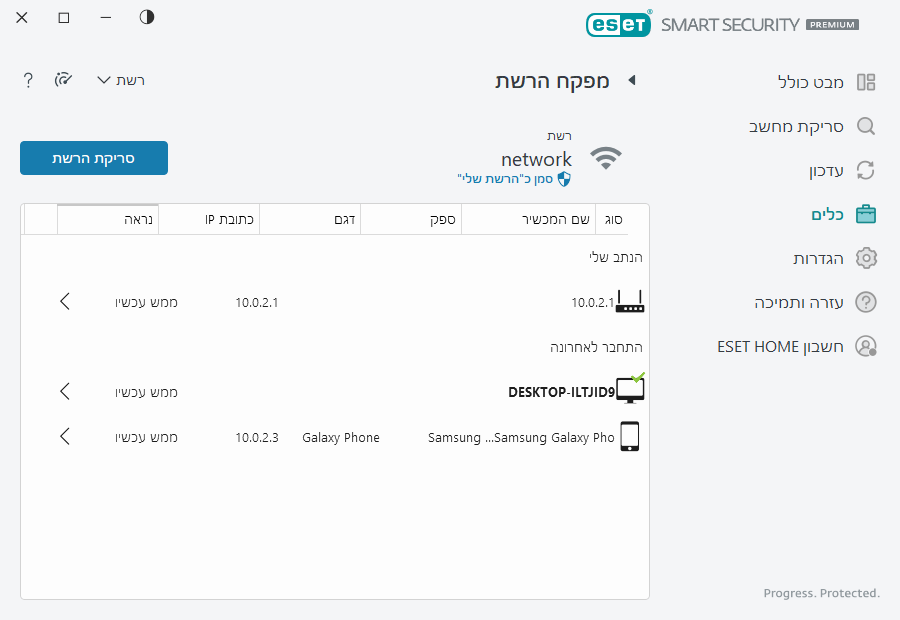Click the Wi-Fi network signal icon

pos(605,158)
